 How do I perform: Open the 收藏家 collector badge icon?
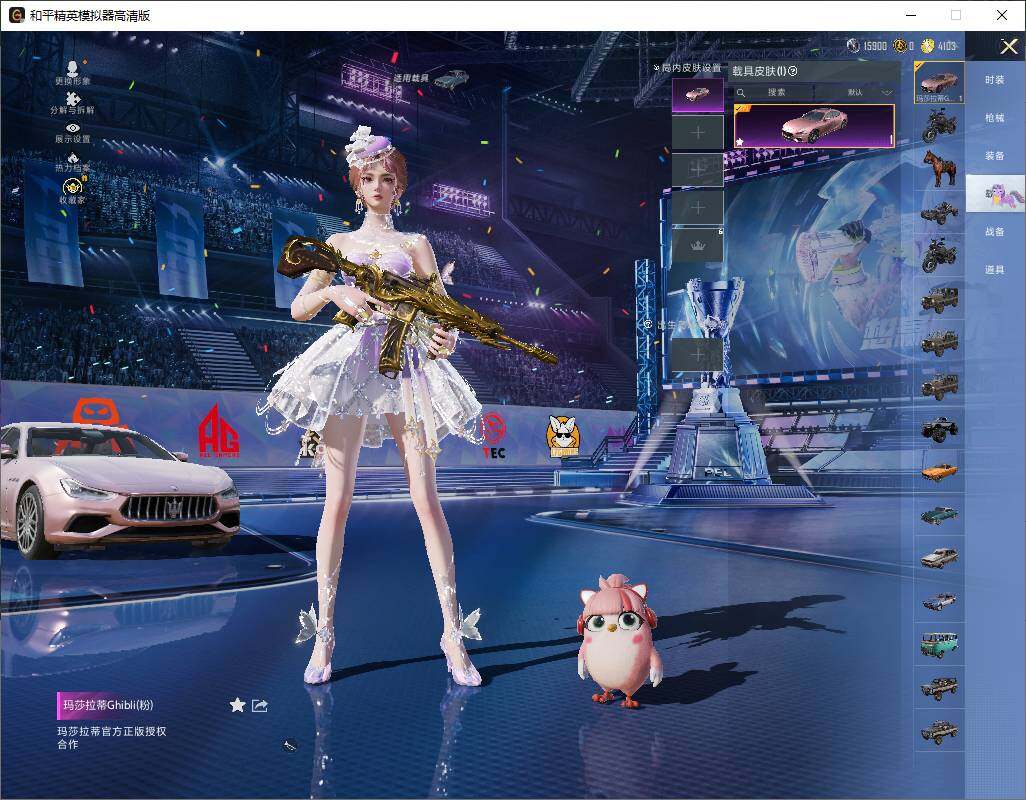[x=72, y=186]
